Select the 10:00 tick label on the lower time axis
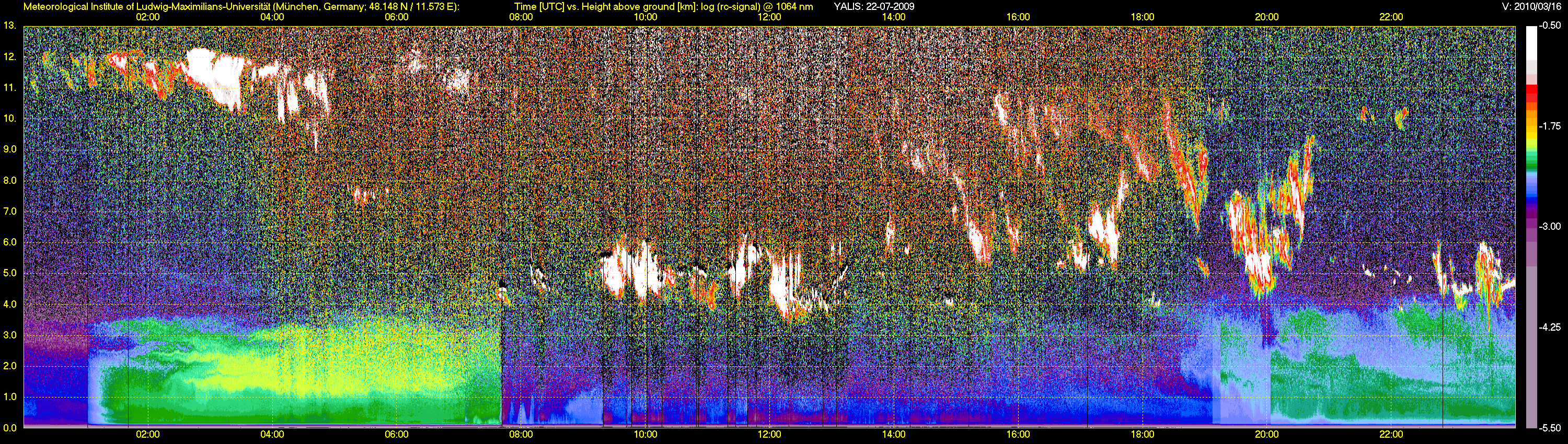The image size is (1568, 444). tap(645, 434)
